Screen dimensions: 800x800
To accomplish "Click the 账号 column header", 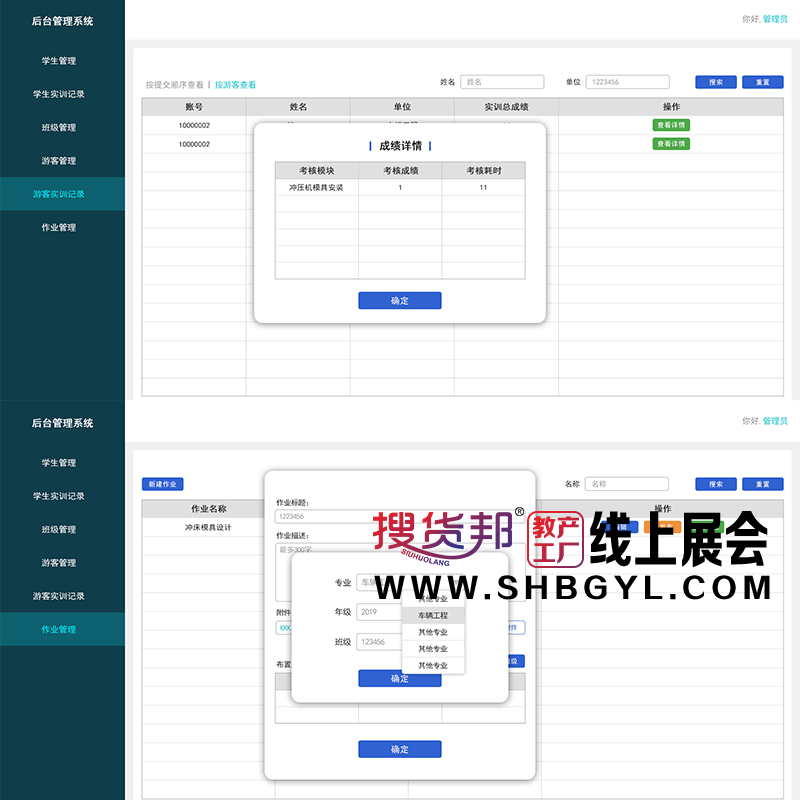I will click(194, 107).
